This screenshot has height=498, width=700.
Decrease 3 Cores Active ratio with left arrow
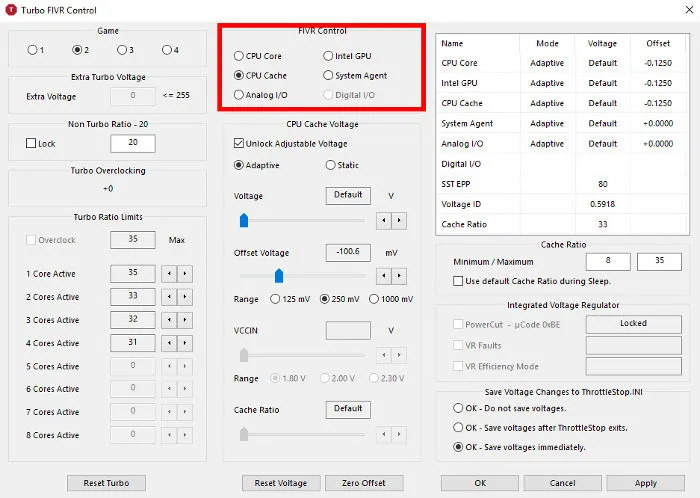point(169,320)
